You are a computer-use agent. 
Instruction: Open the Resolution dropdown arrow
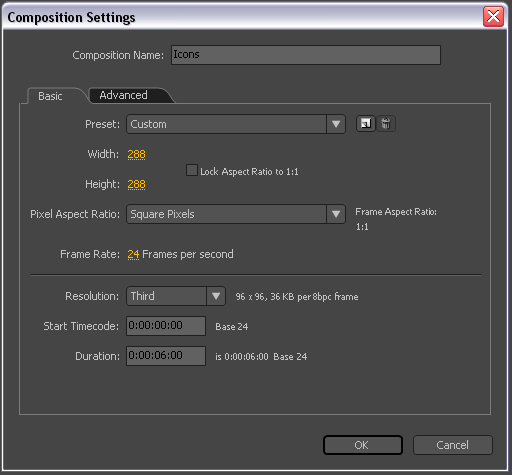click(216, 296)
